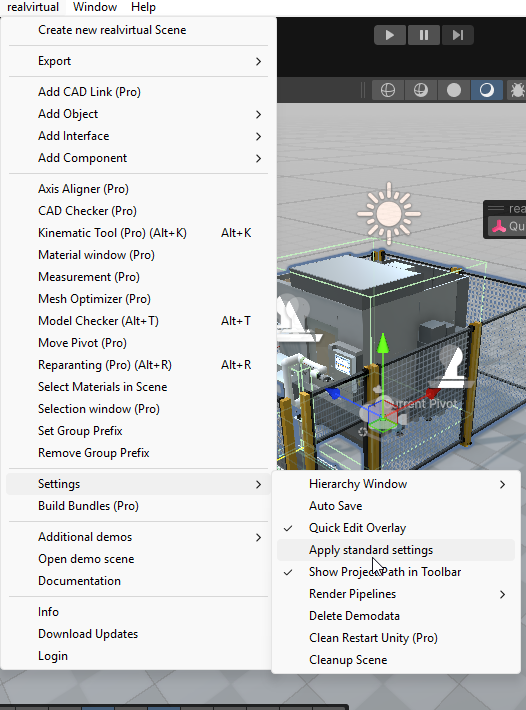The width and height of the screenshot is (526, 710).
Task: Expand the Add Interface submenu
Action: point(138,136)
